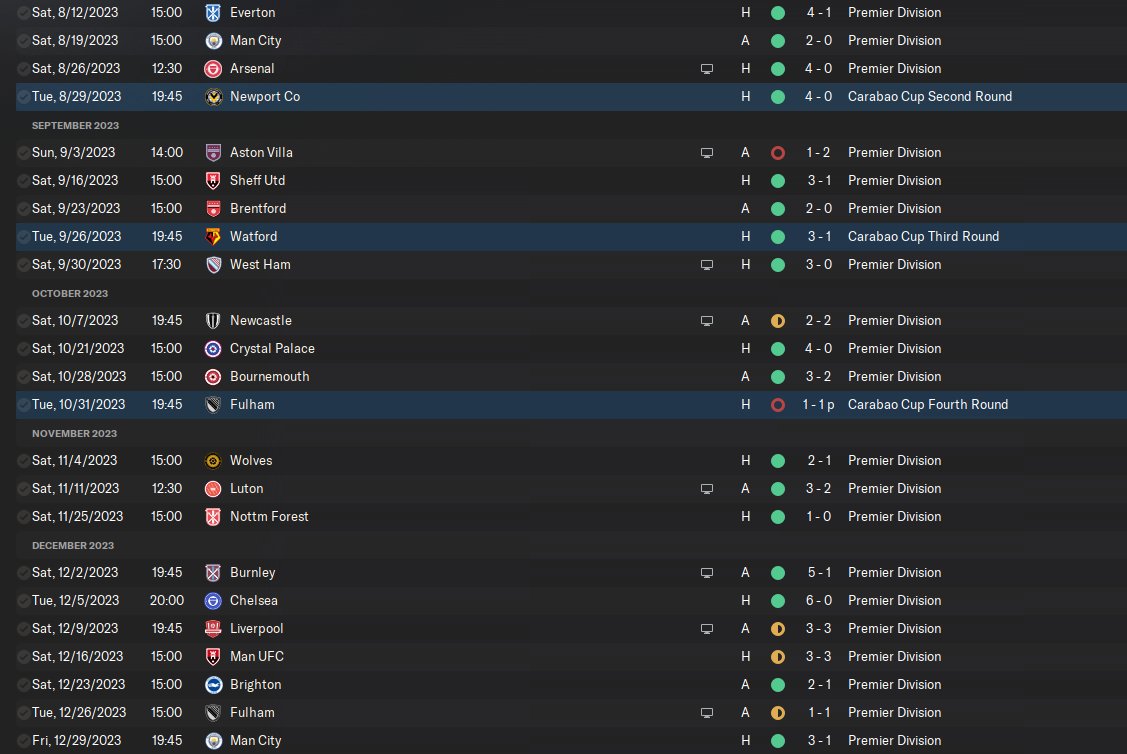Click TV broadcast icon on Aston Villa row
Screen dimensions: 1127x754
coord(707,153)
